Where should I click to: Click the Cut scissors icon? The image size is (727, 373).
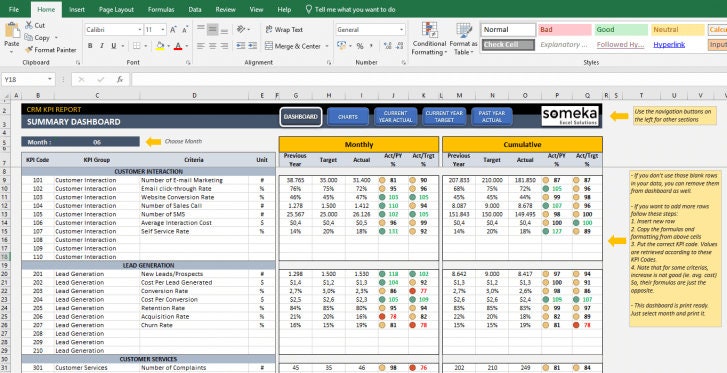click(x=29, y=25)
